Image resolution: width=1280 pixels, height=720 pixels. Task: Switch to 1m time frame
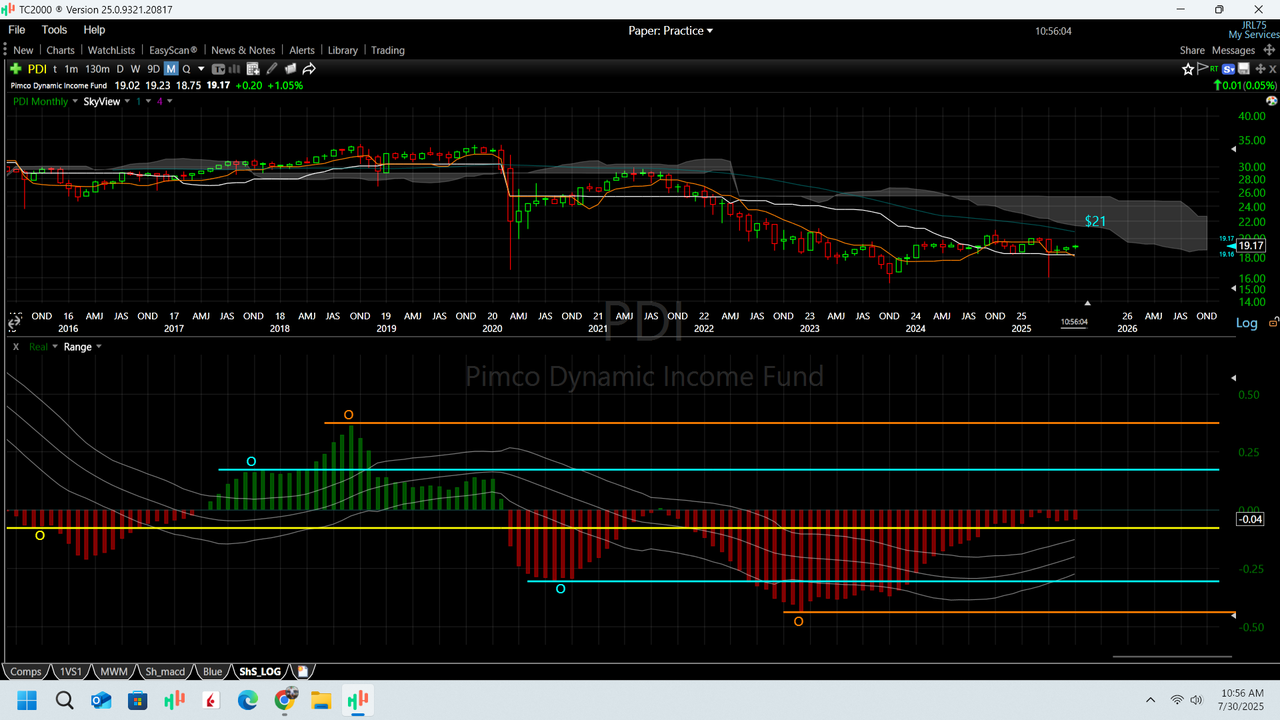71,69
